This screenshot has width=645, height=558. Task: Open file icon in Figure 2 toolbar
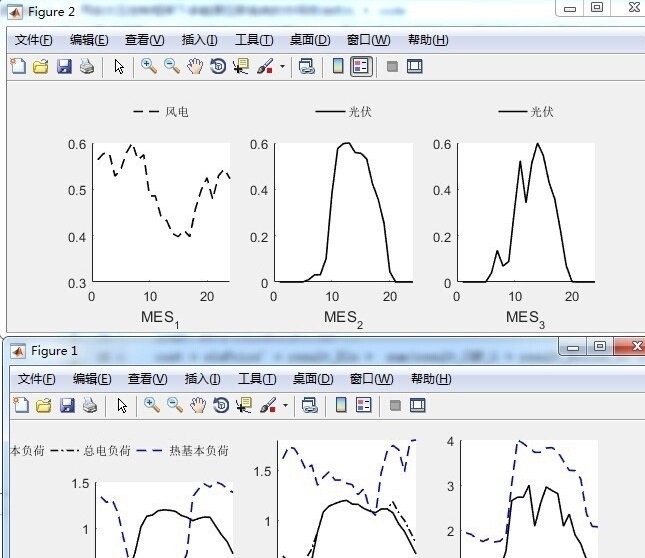point(41,66)
